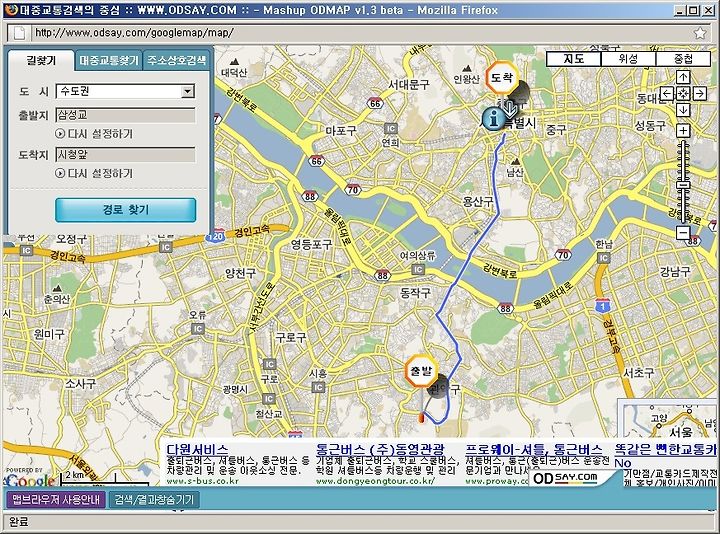
Task: Click 영등포구 label on map
Action: pos(311,244)
